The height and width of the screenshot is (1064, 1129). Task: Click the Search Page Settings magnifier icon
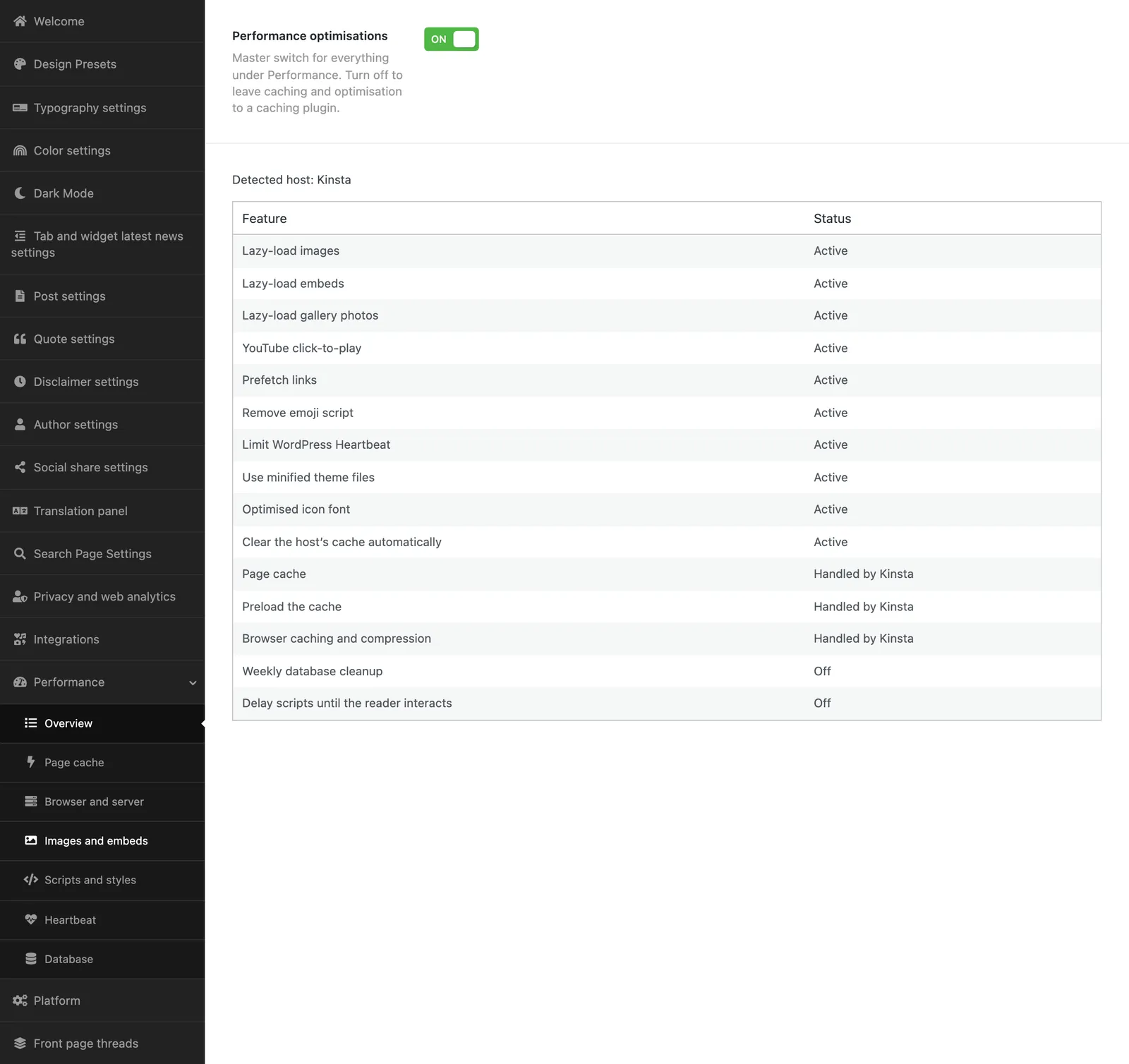click(20, 554)
